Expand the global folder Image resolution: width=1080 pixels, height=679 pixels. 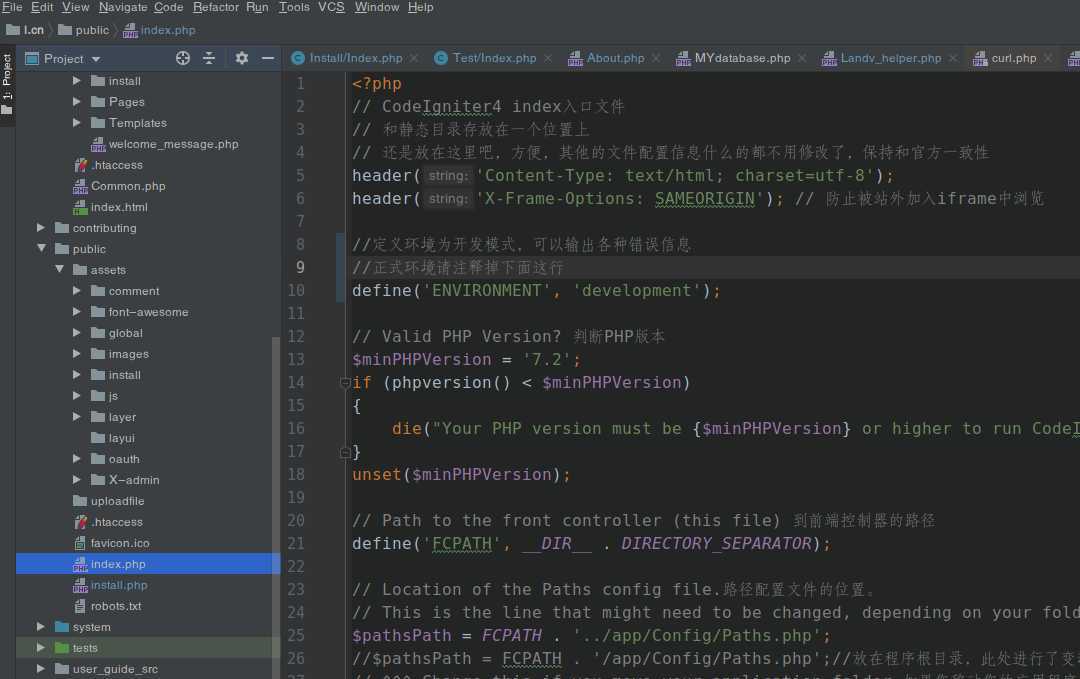click(76, 333)
